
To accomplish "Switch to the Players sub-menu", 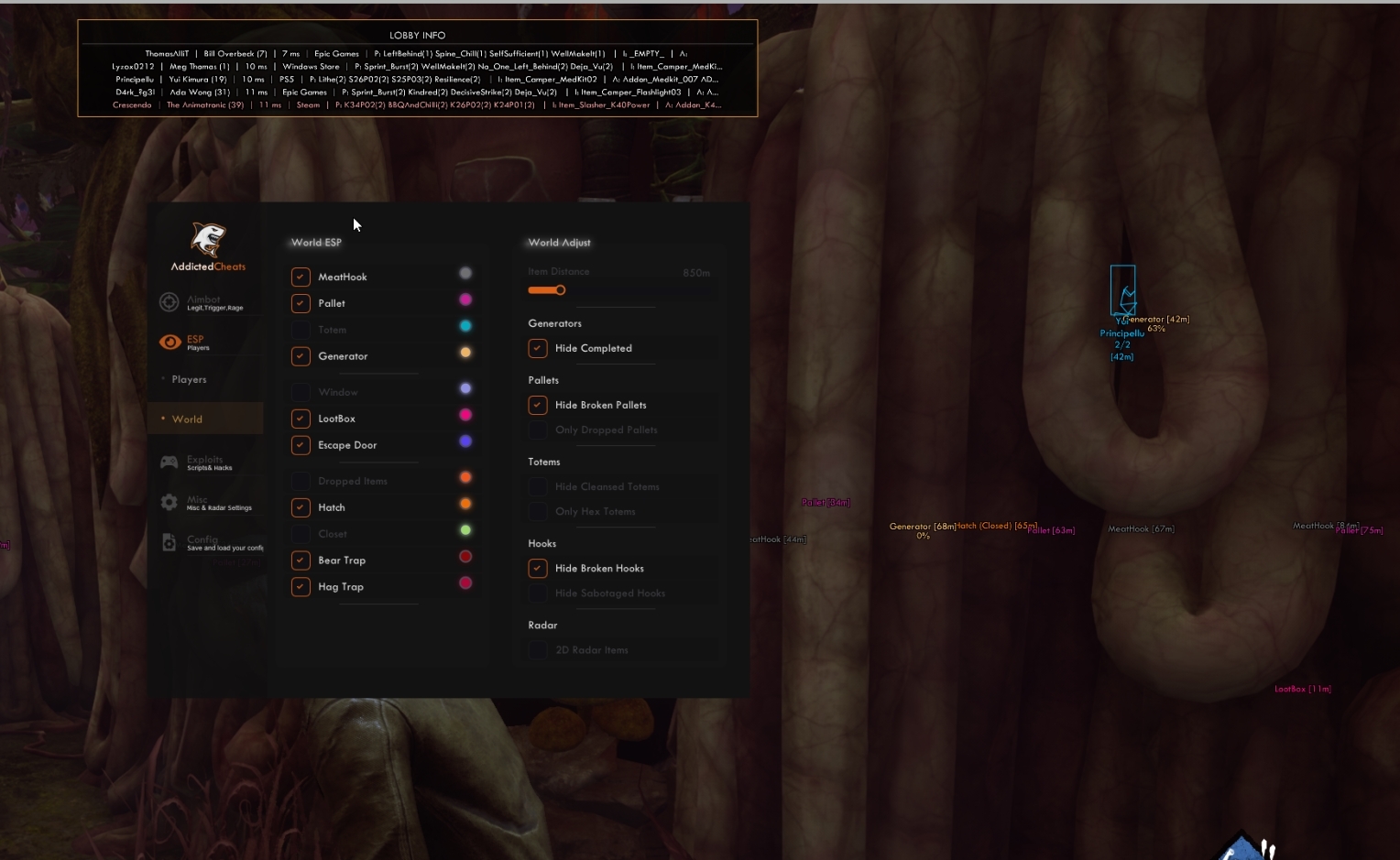I will pyautogui.click(x=189, y=379).
